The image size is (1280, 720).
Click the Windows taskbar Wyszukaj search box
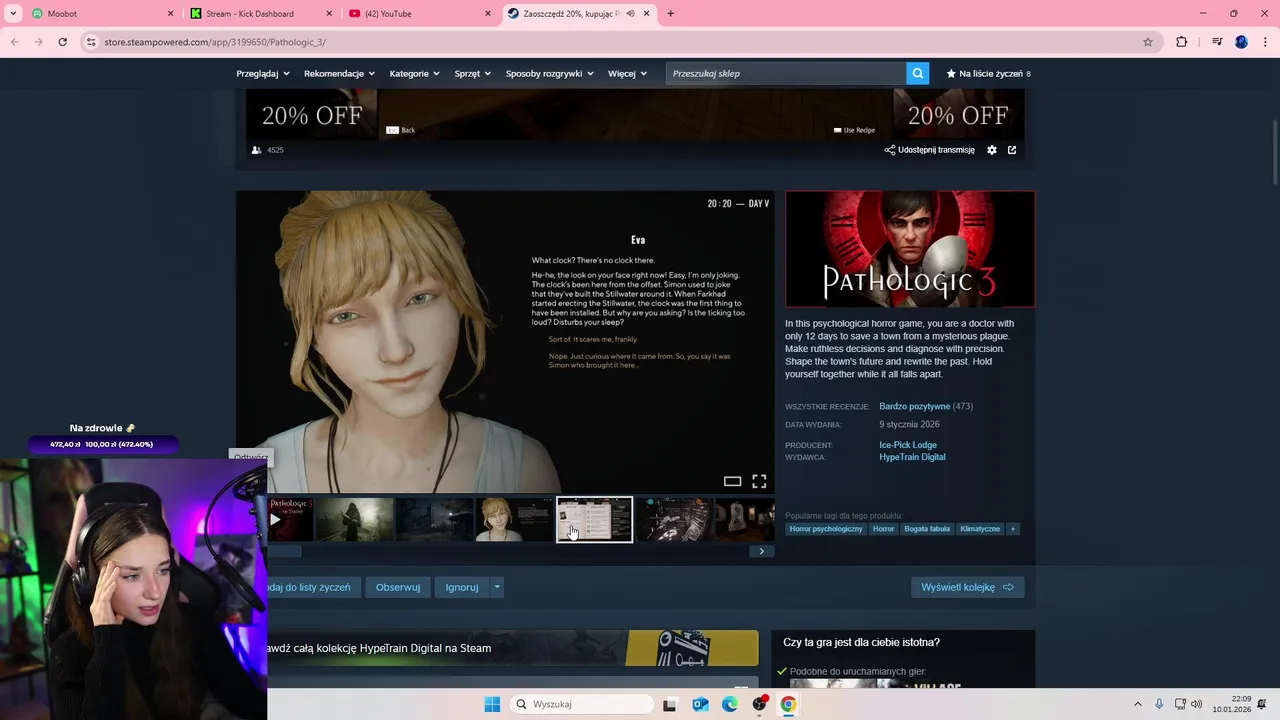pos(583,704)
